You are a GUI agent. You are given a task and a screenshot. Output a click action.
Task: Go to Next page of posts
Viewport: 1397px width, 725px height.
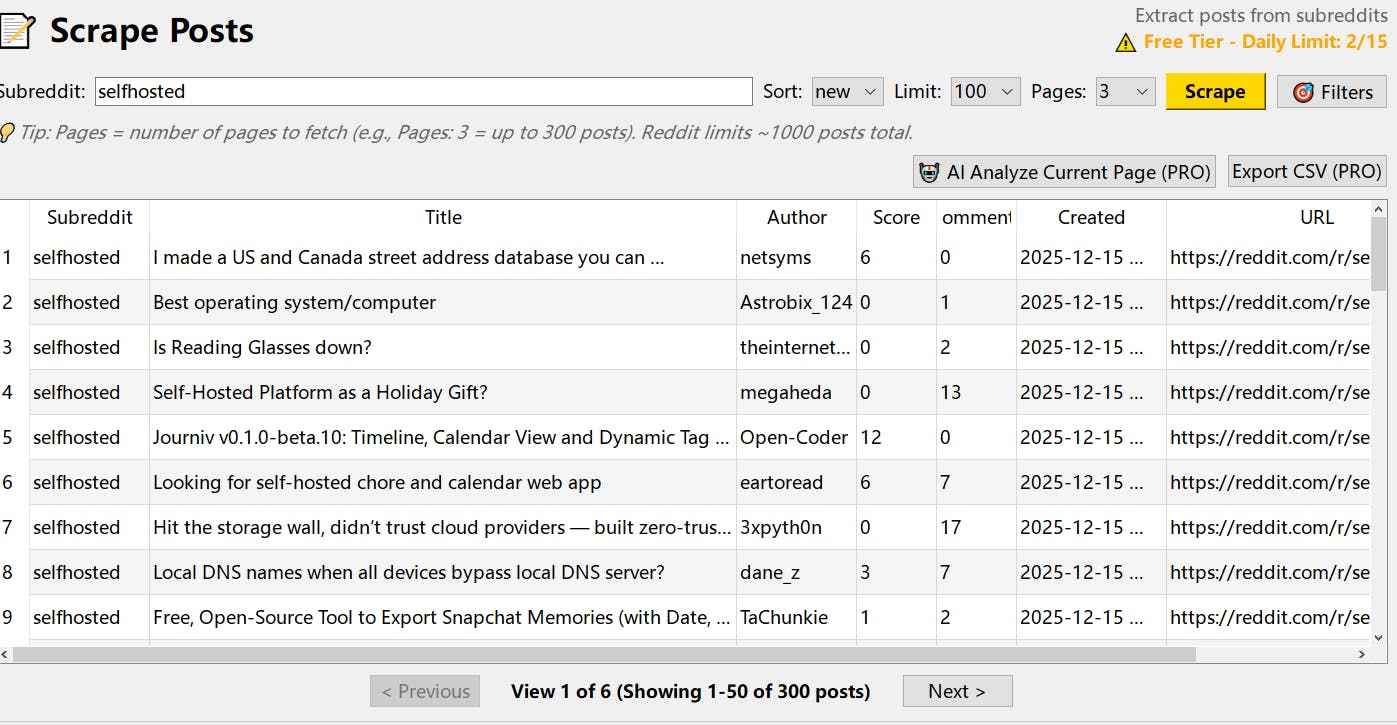pyautogui.click(x=957, y=691)
